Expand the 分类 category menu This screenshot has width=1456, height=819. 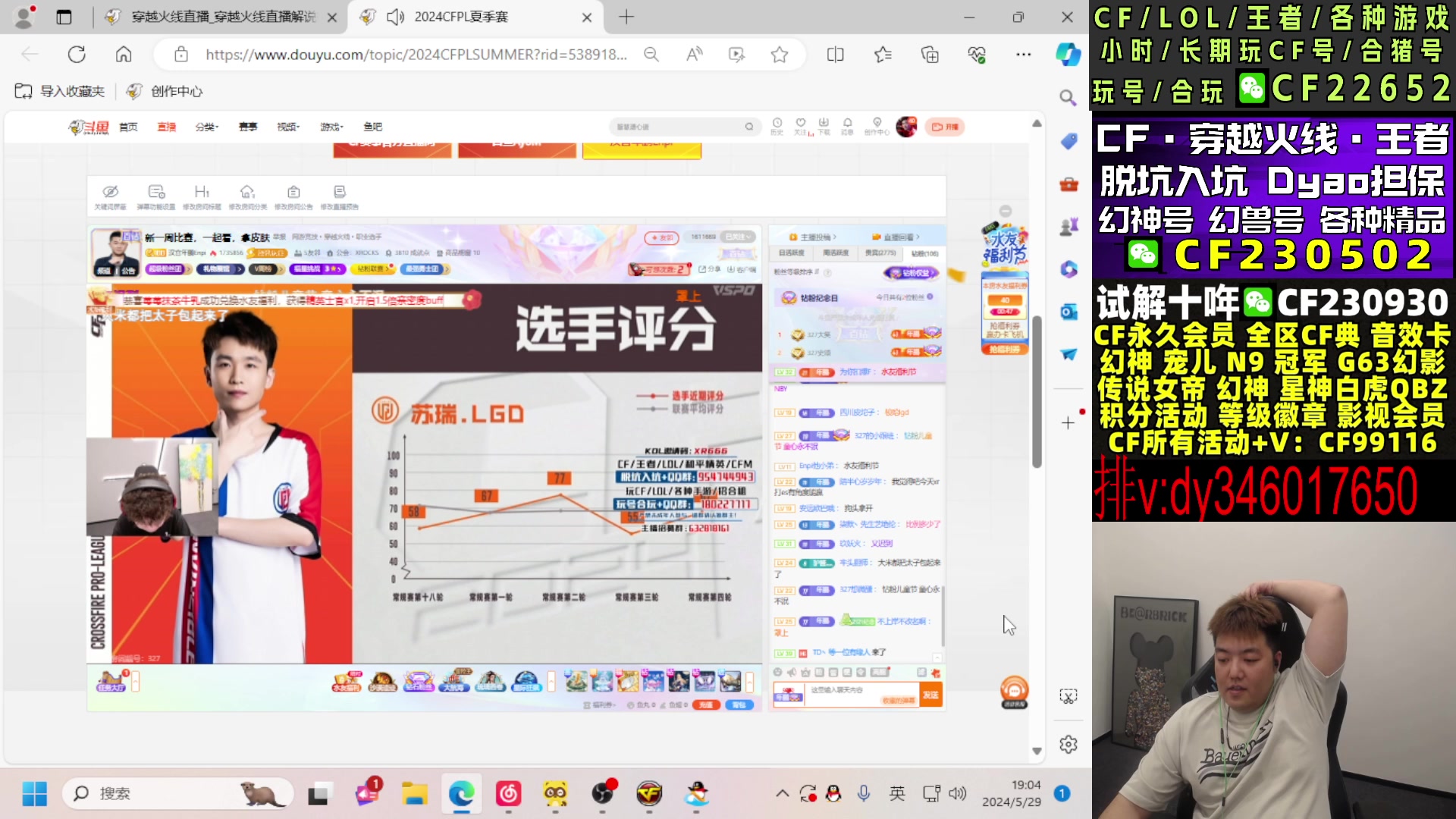(x=206, y=127)
